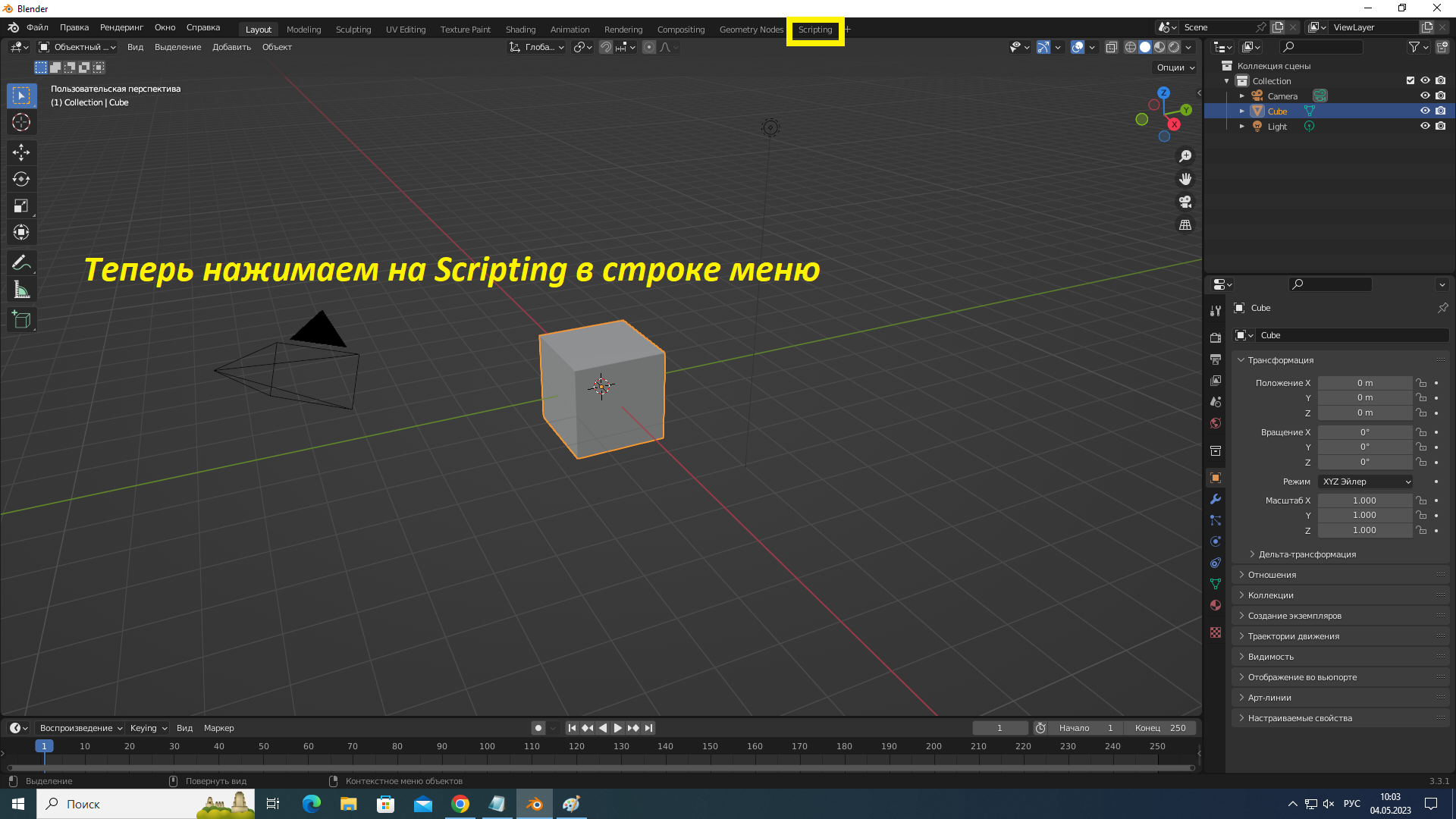Screen dimensions: 1456x819
Task: Uncheck the Collection exclude checkbox
Action: [x=1410, y=80]
